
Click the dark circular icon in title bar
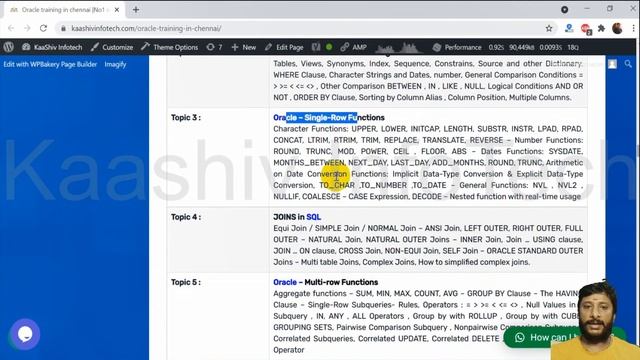564,9
